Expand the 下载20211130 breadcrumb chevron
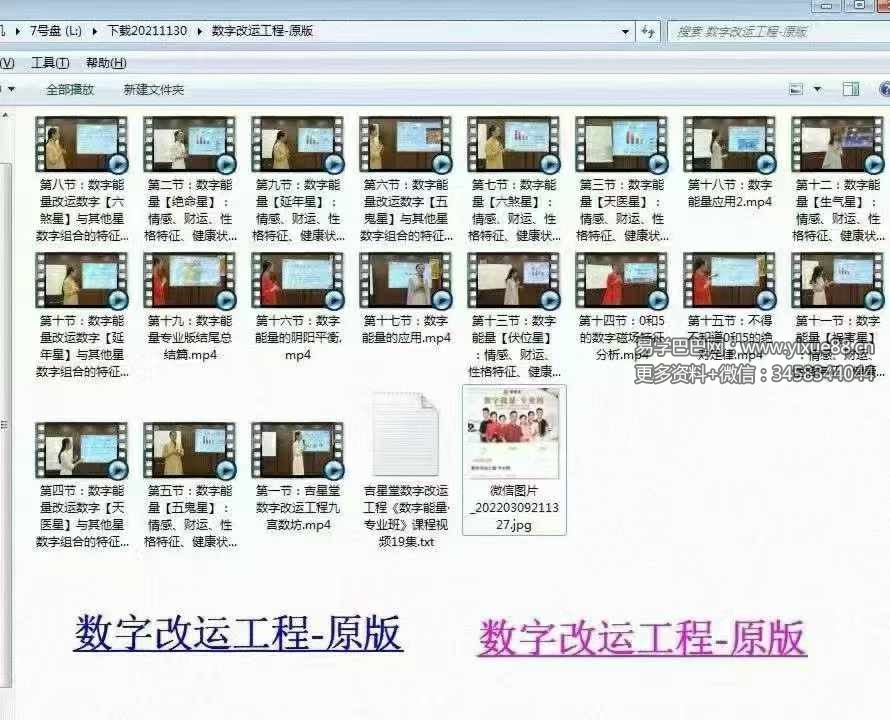The height and width of the screenshot is (720, 890). click(x=200, y=30)
